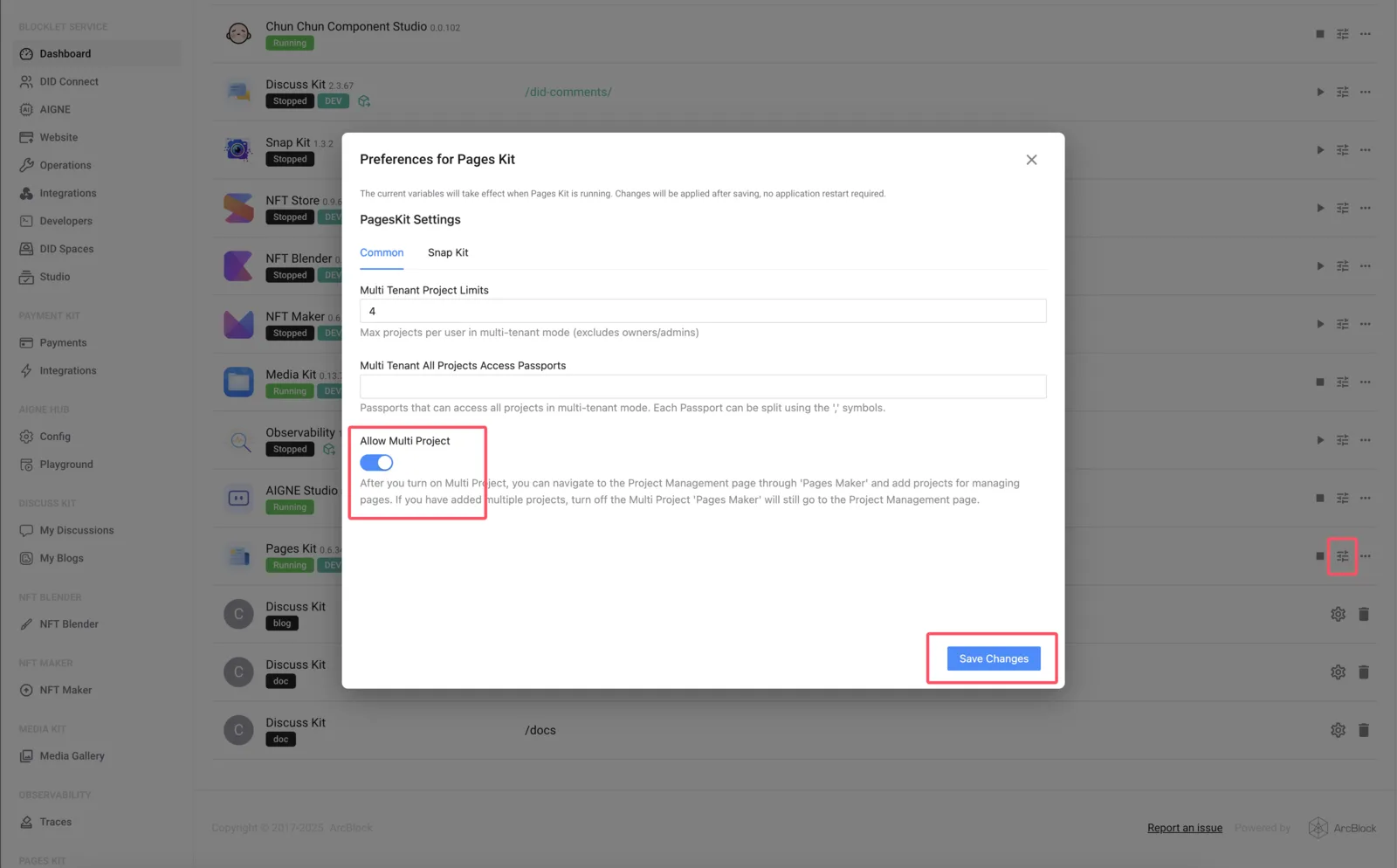1397x868 pixels.
Task: Start the NFT Store component
Action: pos(1320,208)
